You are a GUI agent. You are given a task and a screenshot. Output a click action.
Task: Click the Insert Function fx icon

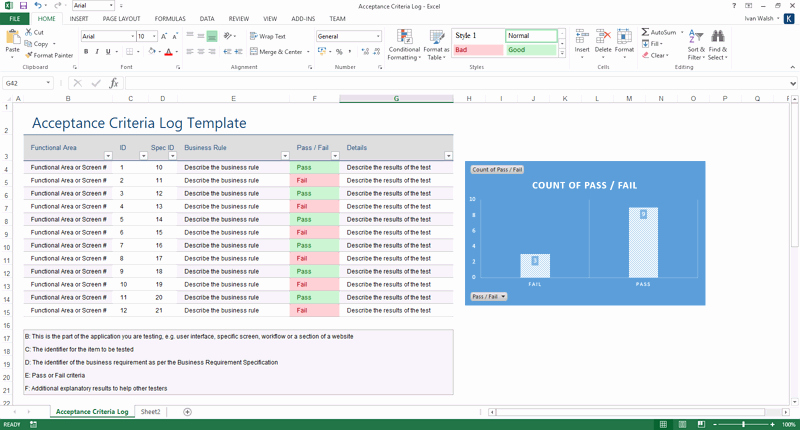(x=114, y=83)
